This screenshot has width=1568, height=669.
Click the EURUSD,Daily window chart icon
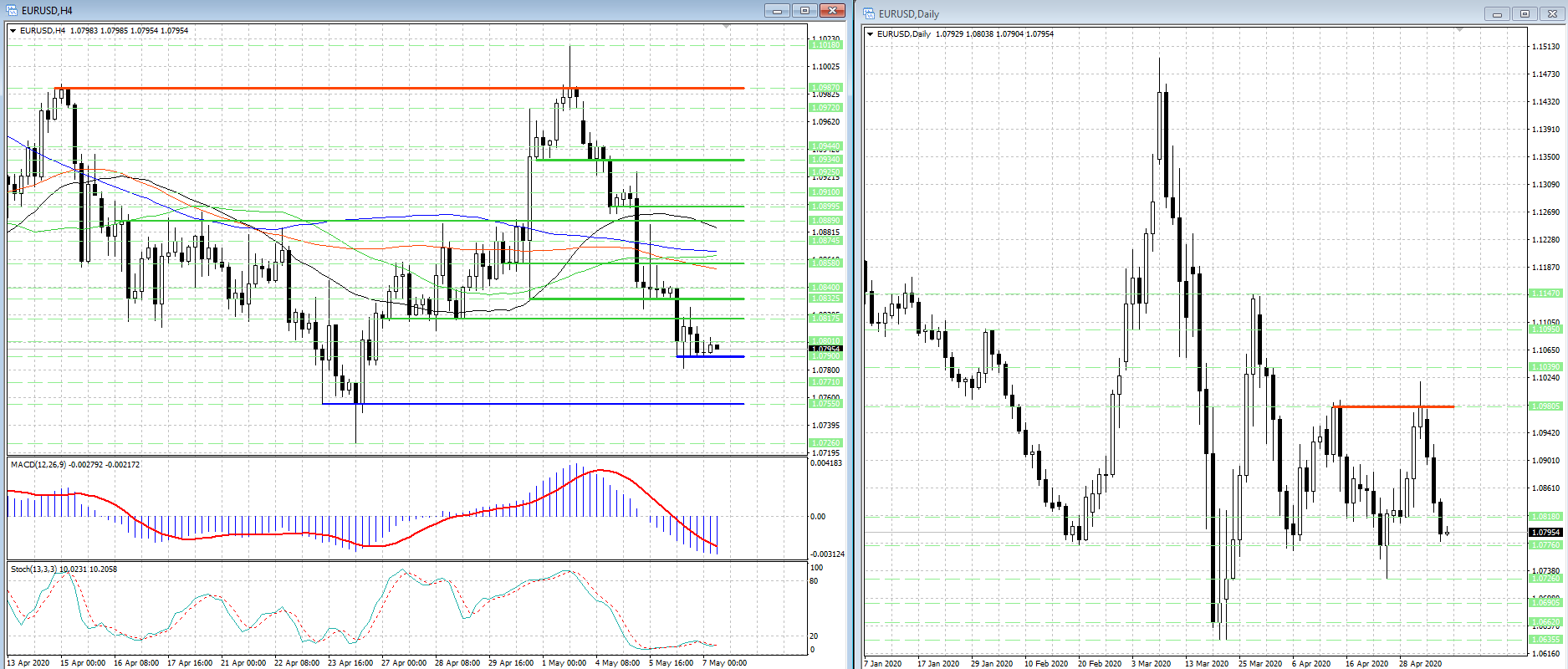869,13
